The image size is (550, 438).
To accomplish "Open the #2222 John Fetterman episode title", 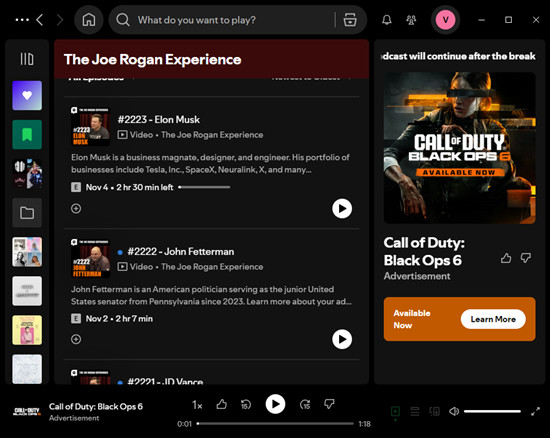I will point(181,251).
